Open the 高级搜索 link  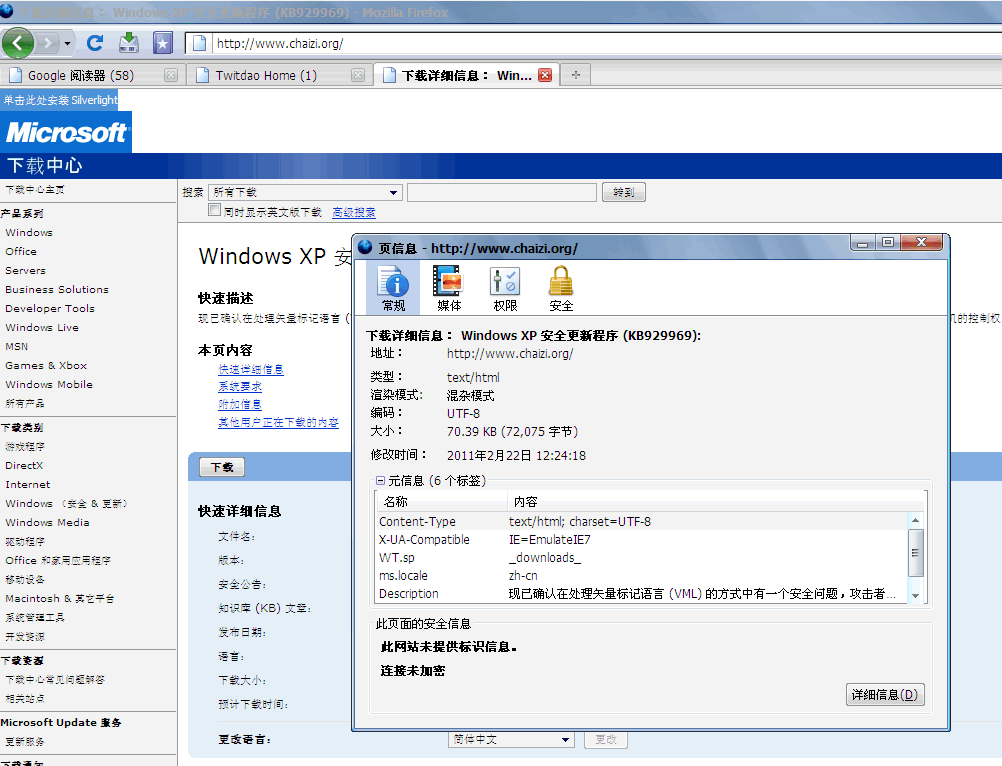[x=354, y=212]
